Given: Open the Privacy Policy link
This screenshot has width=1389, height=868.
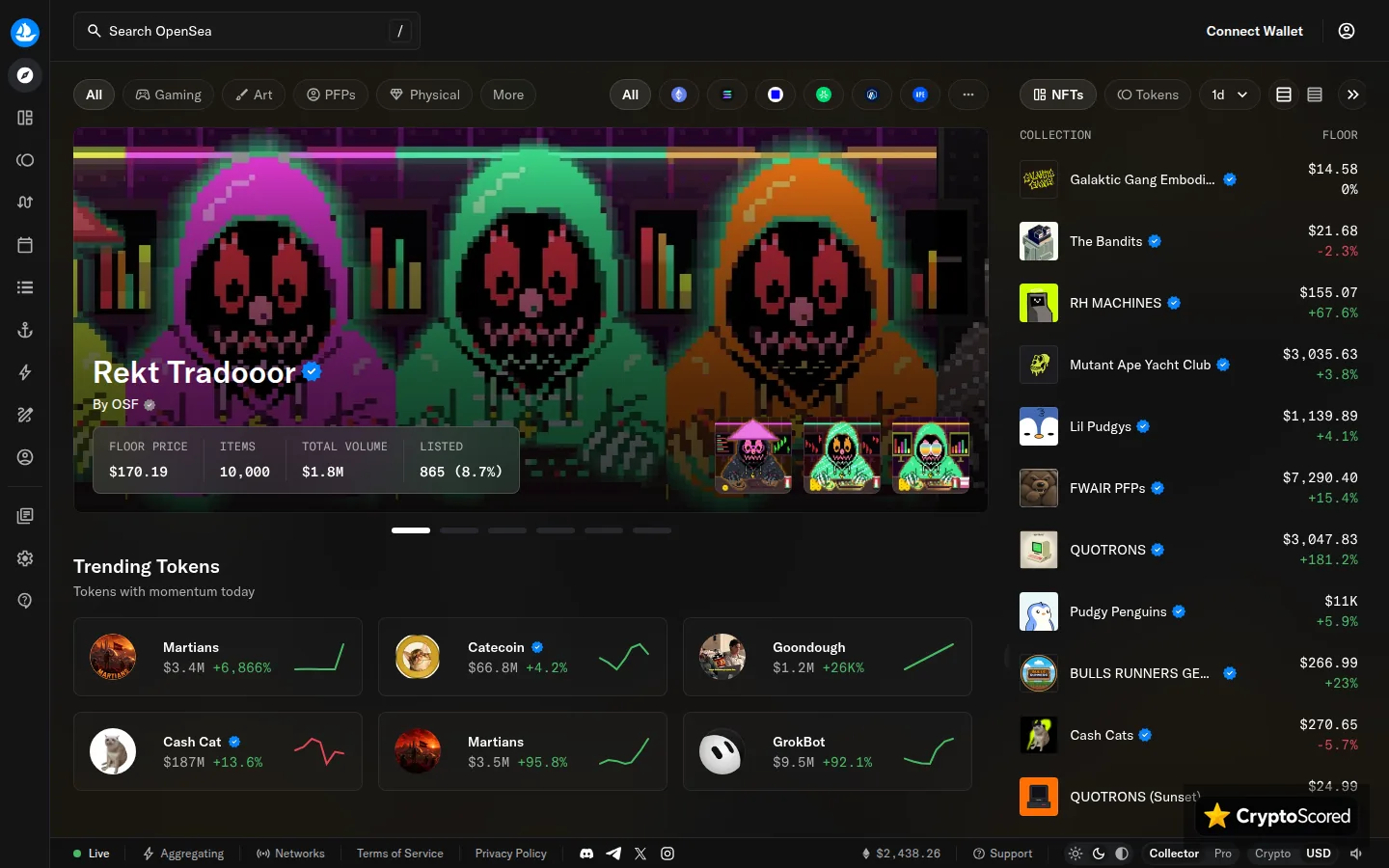Looking at the screenshot, I should pyautogui.click(x=511, y=854).
